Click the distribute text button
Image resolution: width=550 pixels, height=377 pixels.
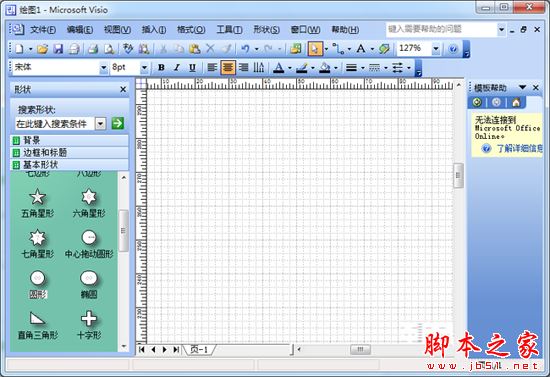259,67
